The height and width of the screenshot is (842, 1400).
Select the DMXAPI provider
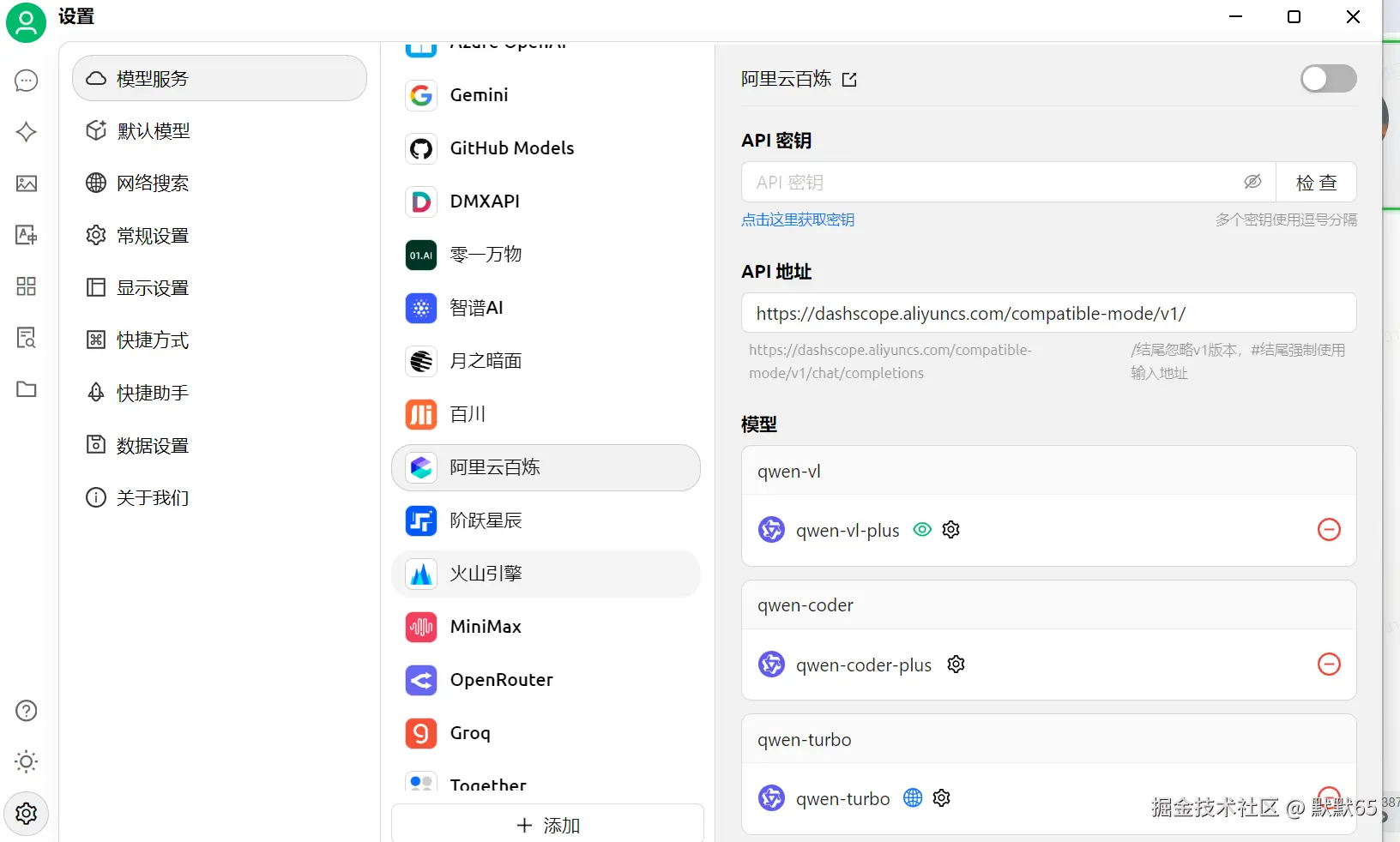click(x=546, y=201)
